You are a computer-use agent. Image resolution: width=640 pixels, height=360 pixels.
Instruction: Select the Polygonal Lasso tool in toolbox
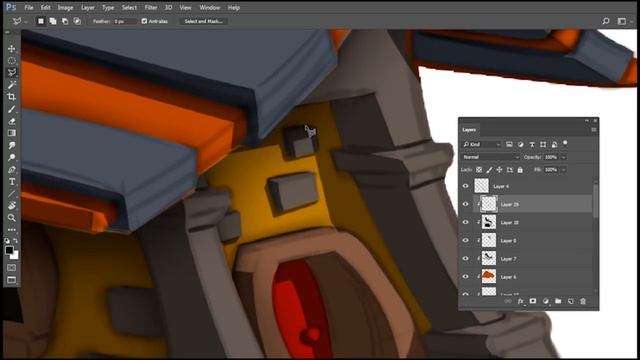[x=11, y=73]
